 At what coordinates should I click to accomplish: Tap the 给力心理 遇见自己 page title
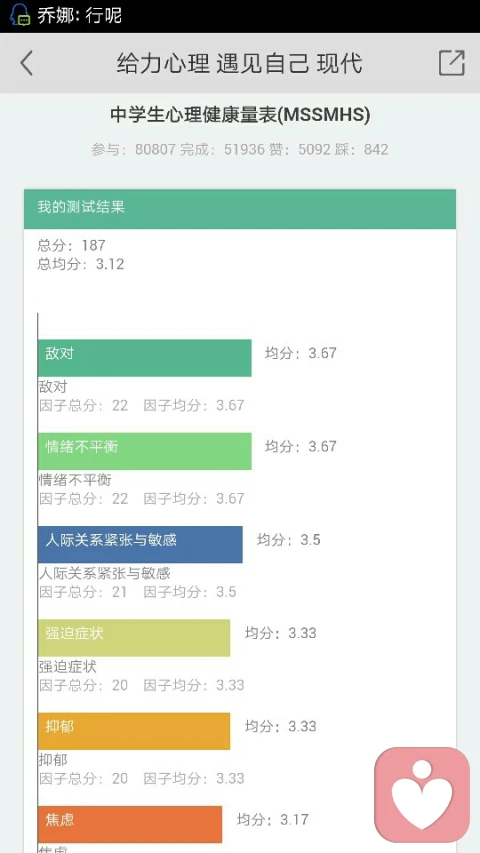[239, 64]
